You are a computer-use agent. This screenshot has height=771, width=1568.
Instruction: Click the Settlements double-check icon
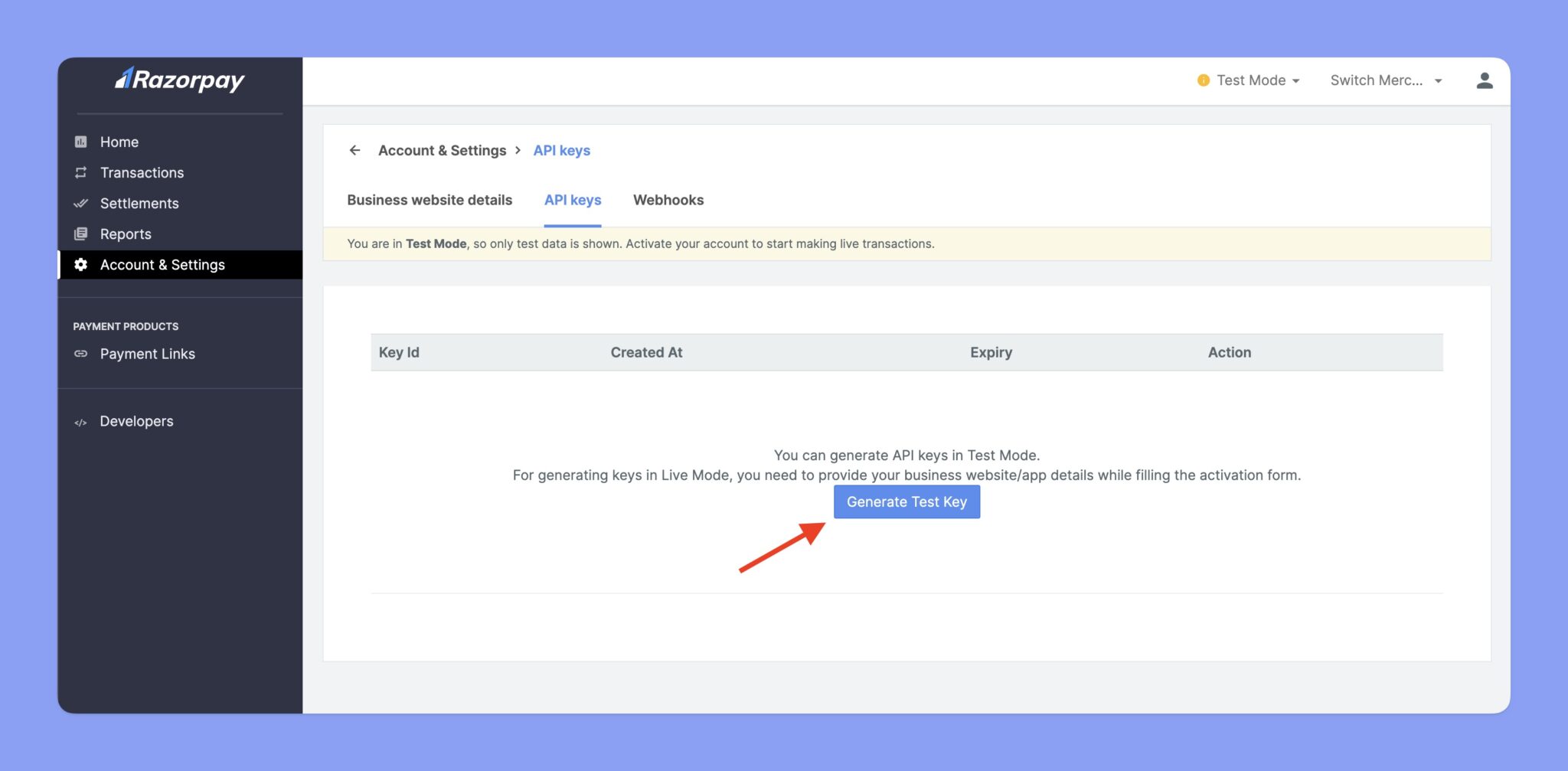tap(80, 203)
